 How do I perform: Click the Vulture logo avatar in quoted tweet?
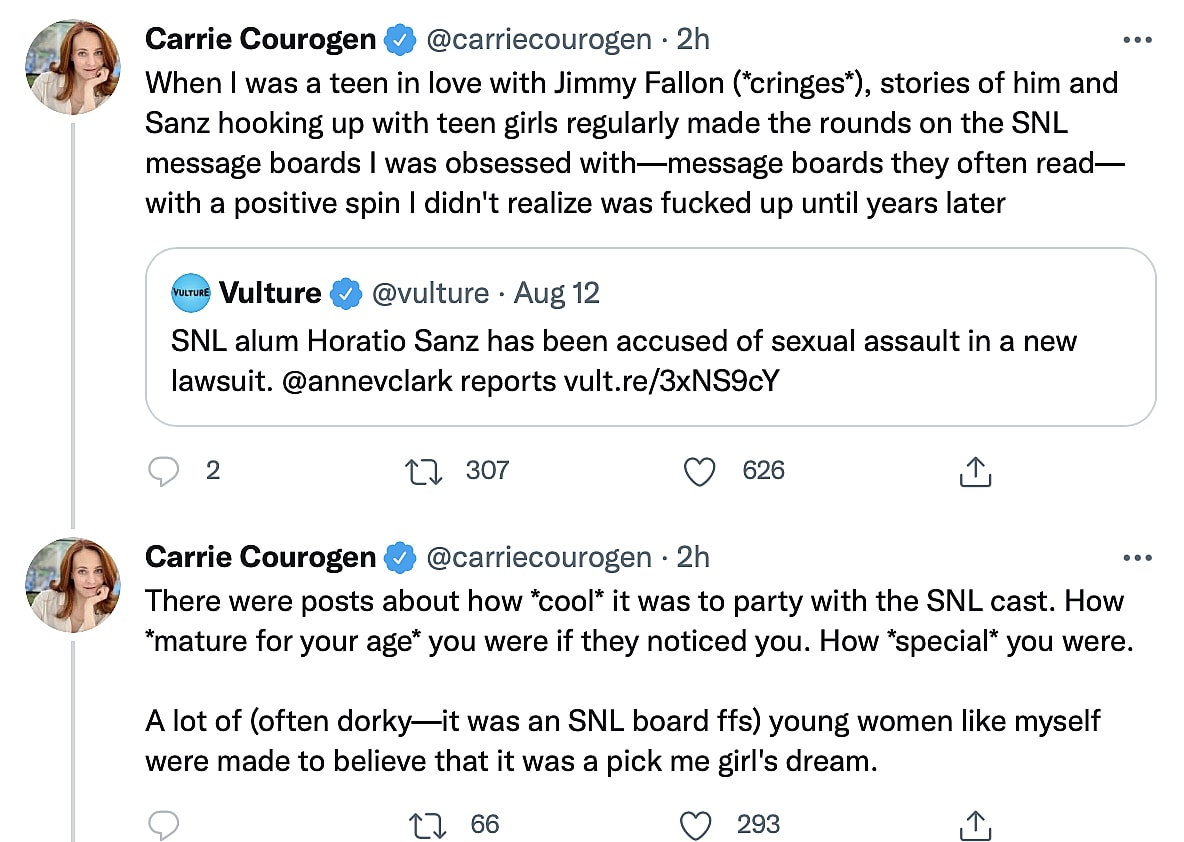(x=191, y=293)
